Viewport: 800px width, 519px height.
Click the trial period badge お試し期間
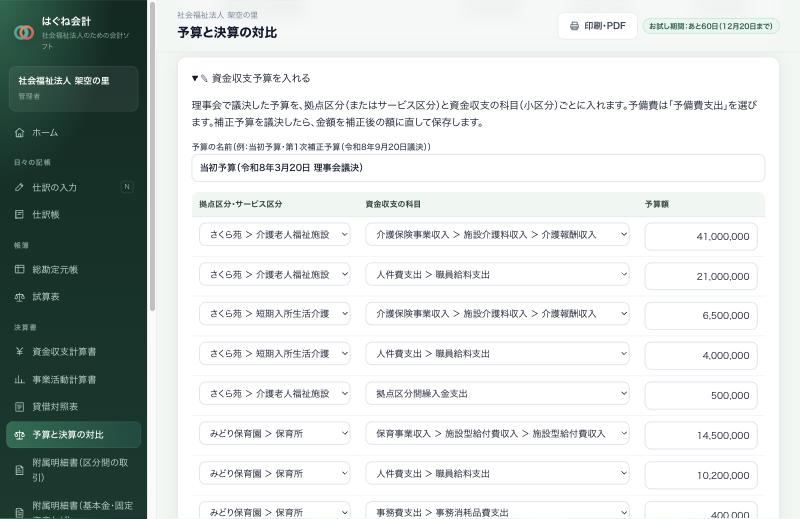point(711,26)
